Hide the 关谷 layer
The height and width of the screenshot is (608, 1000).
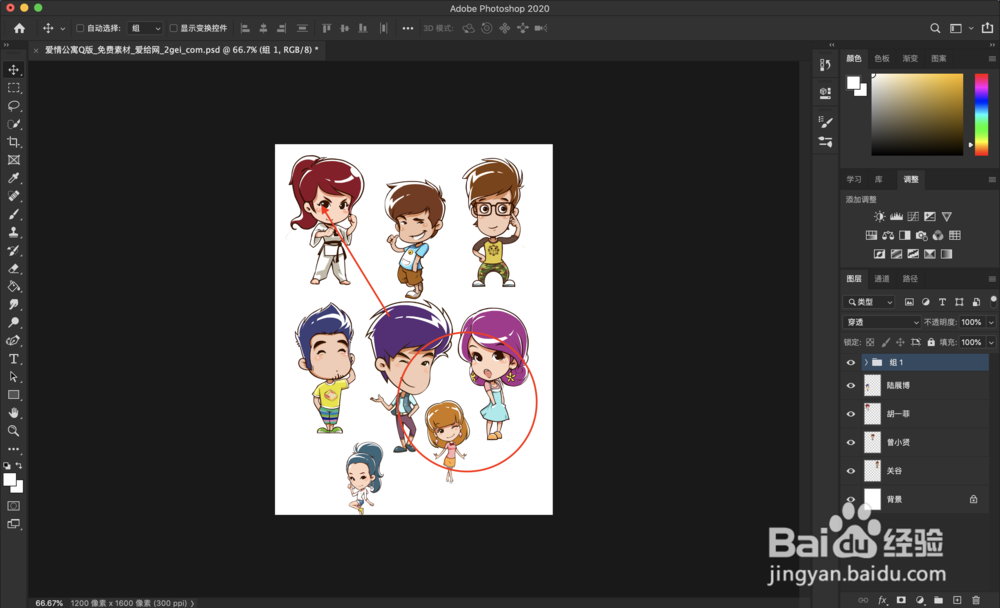(851, 471)
